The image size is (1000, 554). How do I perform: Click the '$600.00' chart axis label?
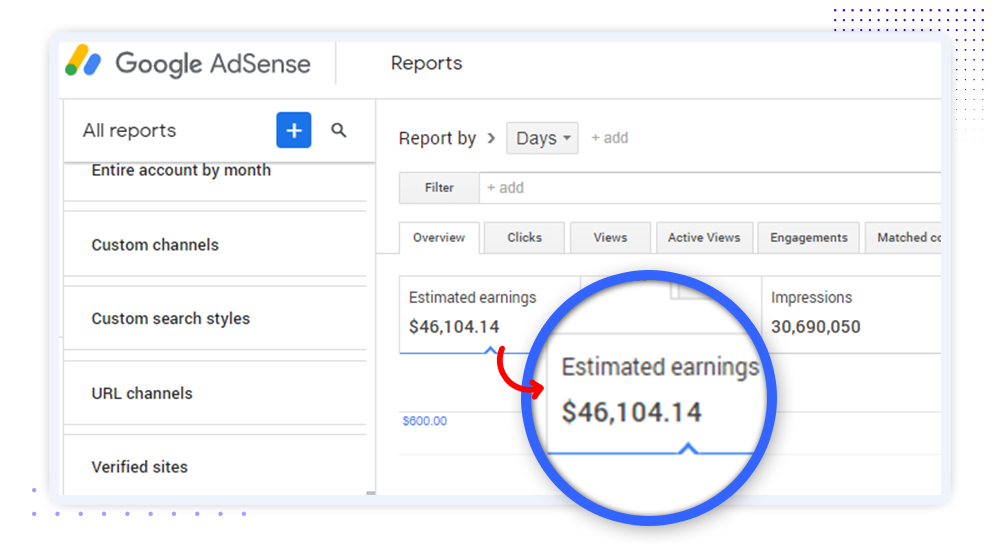click(425, 421)
